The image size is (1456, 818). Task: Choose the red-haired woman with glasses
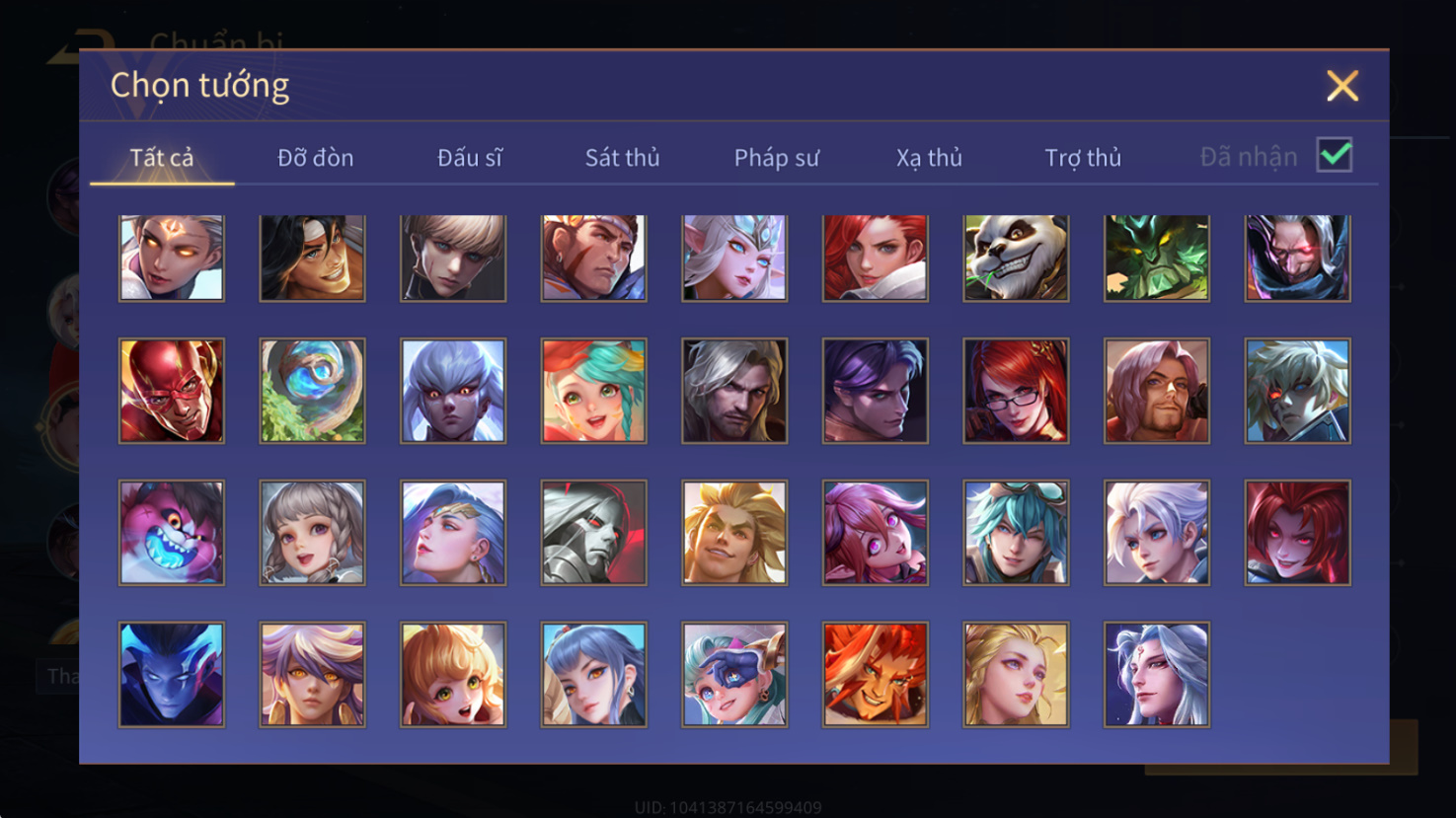point(1016,391)
